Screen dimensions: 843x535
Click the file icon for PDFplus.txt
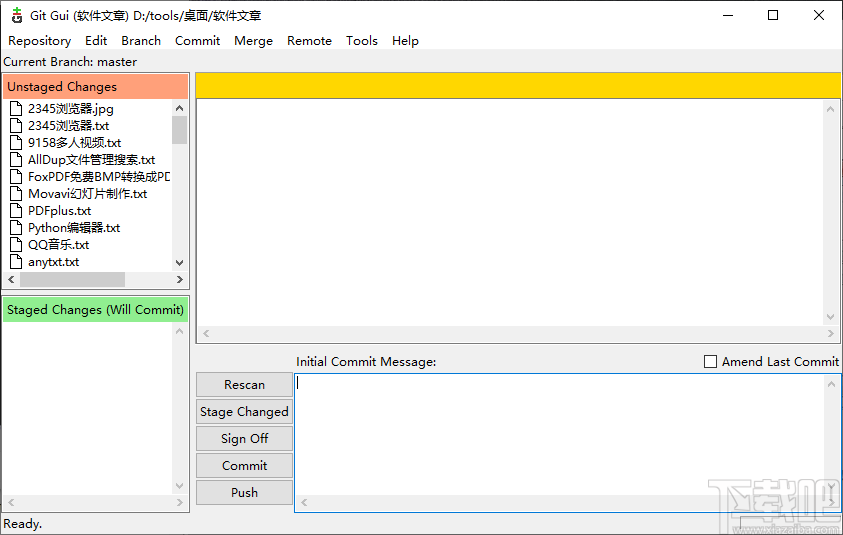click(x=16, y=211)
